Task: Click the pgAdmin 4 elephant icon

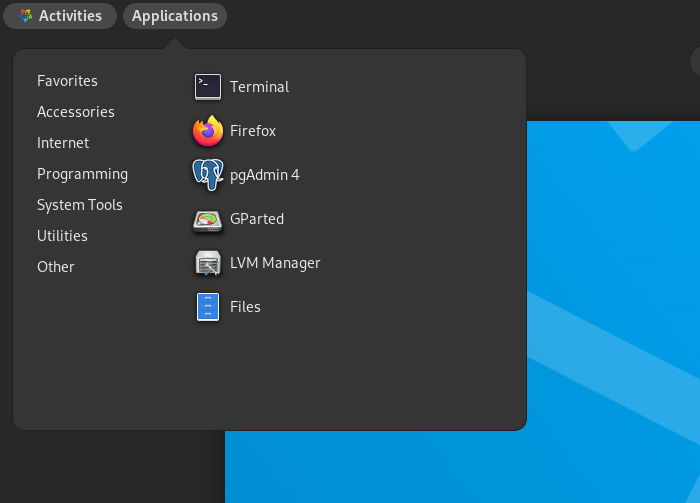Action: click(x=207, y=175)
